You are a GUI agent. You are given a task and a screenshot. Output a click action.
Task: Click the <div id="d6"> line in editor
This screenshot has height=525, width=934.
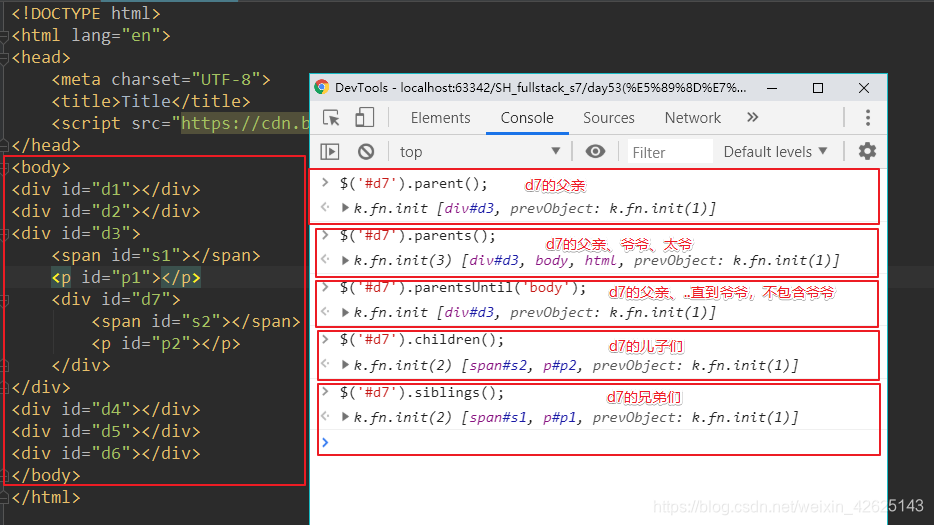tap(106, 453)
